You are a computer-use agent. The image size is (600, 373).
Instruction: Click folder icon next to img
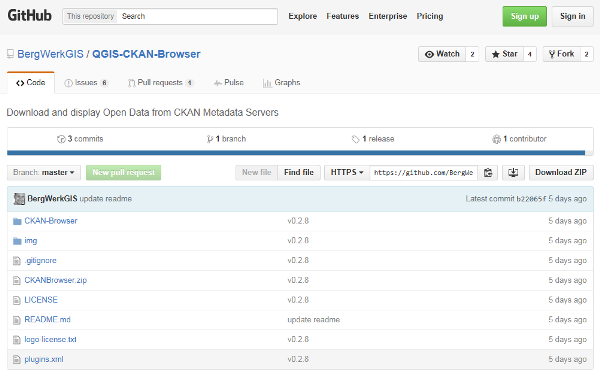(17, 241)
